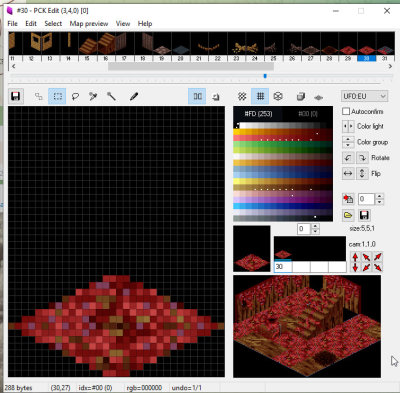Pick a bright green palette swatch
400x393 pixels.
[x=242, y=144]
